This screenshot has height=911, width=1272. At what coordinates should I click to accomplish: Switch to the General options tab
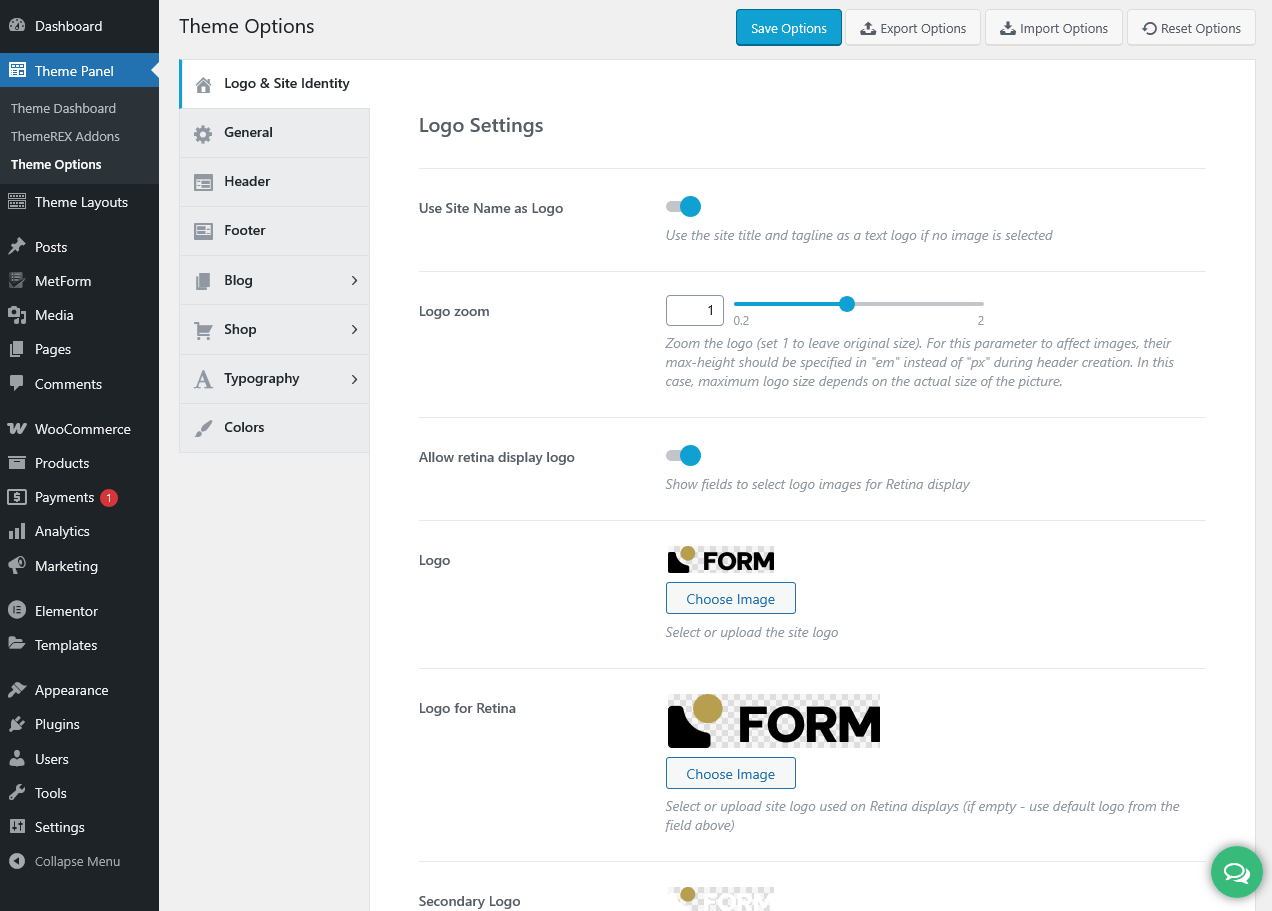click(248, 133)
